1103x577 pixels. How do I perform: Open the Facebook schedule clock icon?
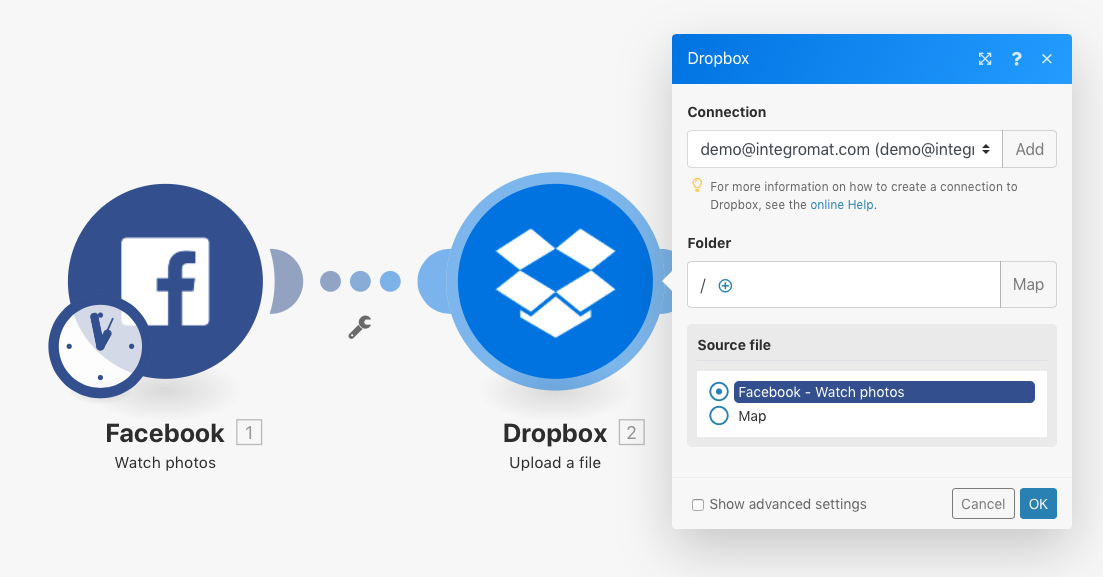[97, 347]
